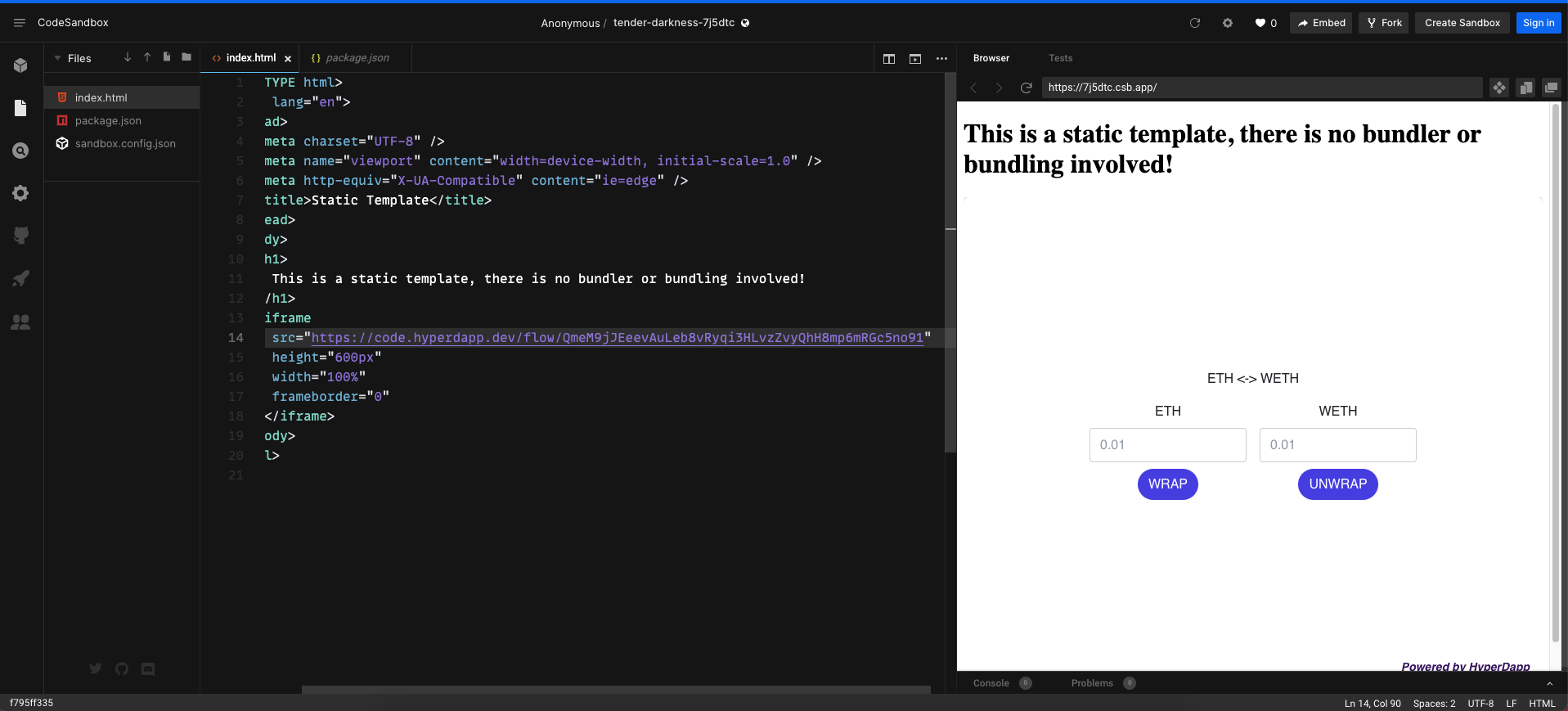Click the UNWRAP button
This screenshot has height=711, width=1568.
click(1337, 484)
